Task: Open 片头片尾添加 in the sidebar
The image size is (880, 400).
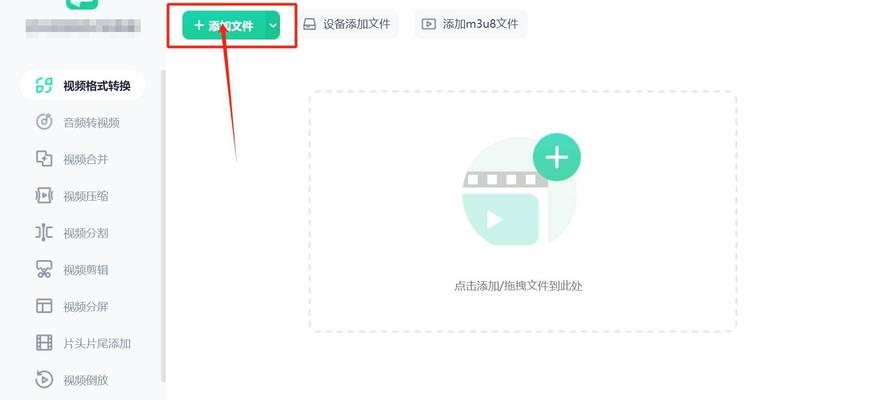Action: click(82, 343)
